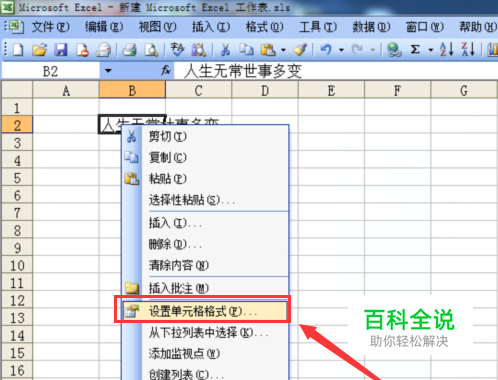The width and height of the screenshot is (498, 380).
Task: Click the Redo arrow icon
Action: pos(358,50)
